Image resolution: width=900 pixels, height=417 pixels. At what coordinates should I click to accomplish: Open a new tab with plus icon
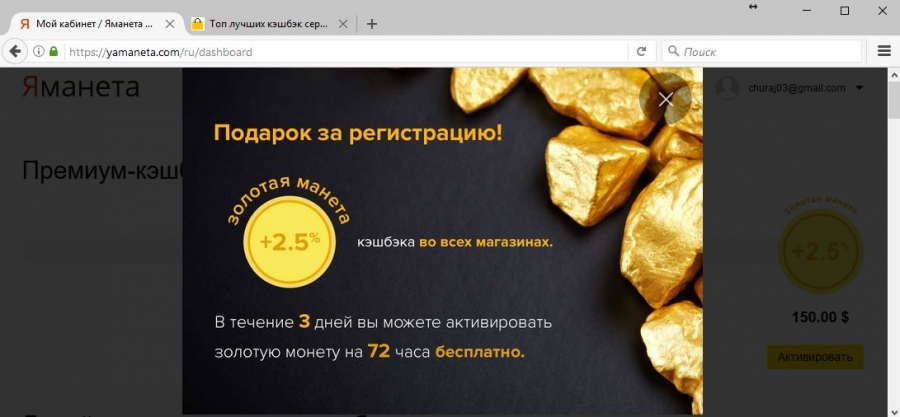(372, 24)
